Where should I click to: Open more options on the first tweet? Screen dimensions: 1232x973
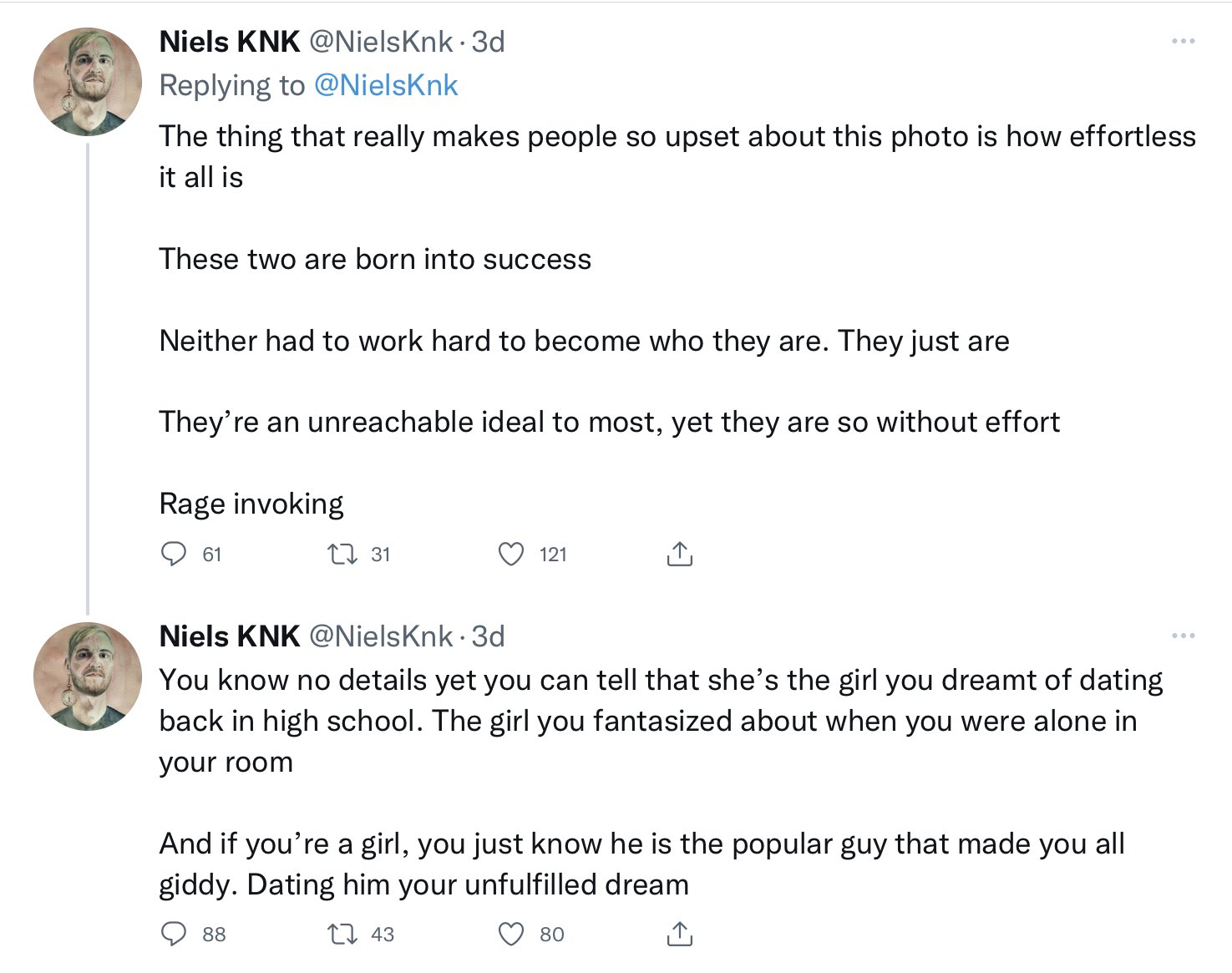pos(1183,41)
